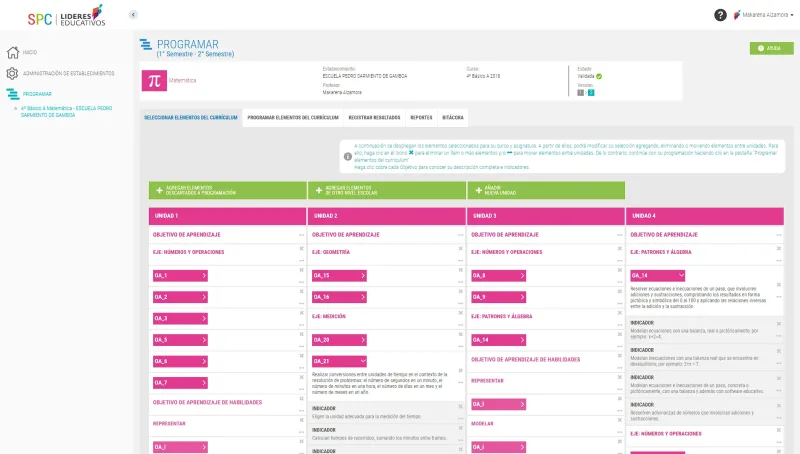Remove OA_7 with its X icon
800x454 pixels.
pos(302,377)
